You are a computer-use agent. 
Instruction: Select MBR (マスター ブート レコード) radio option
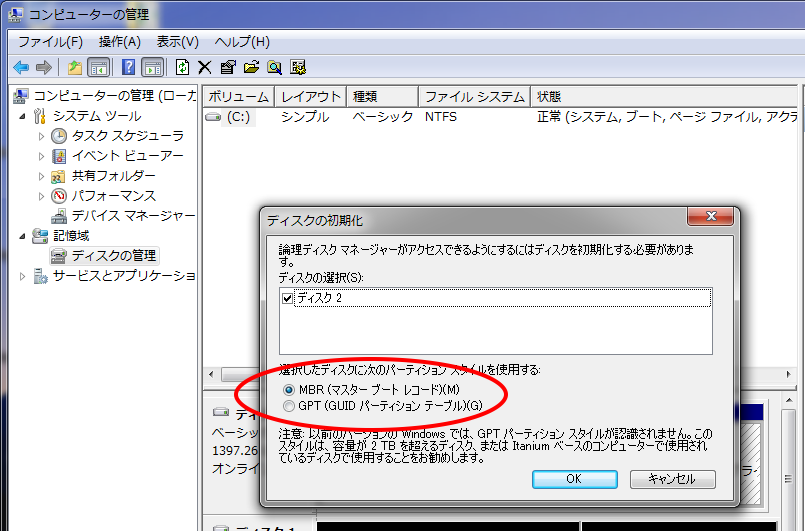tap(290, 389)
